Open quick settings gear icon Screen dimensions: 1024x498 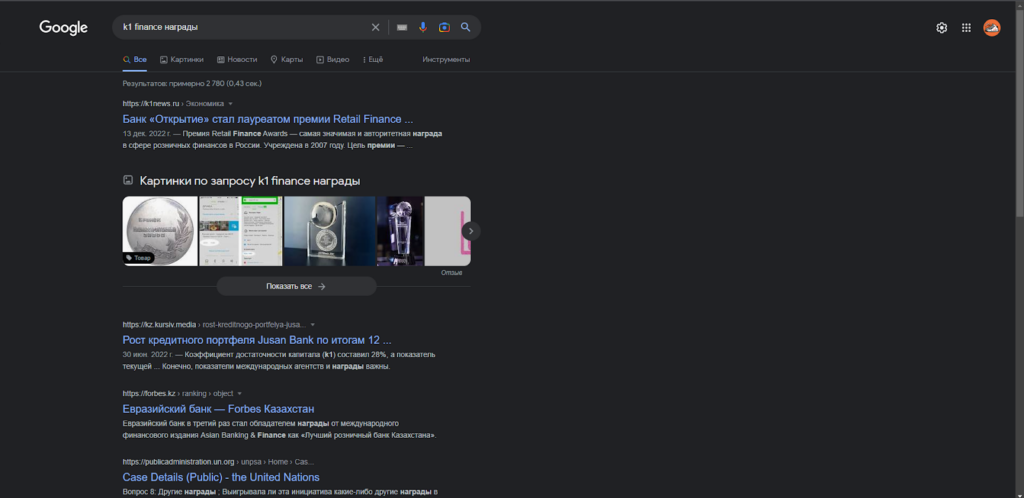942,28
